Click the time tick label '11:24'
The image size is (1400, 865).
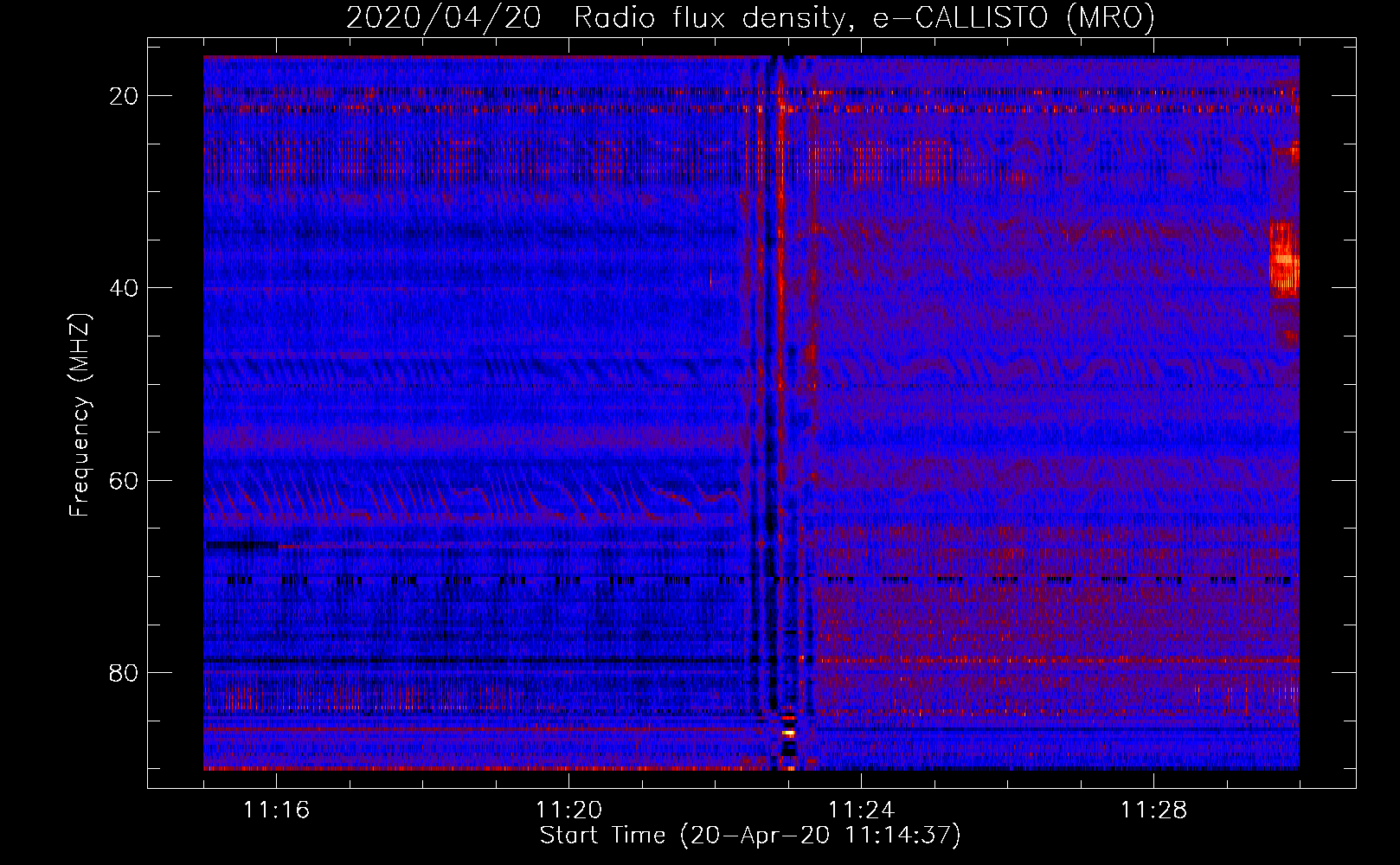pos(861,810)
